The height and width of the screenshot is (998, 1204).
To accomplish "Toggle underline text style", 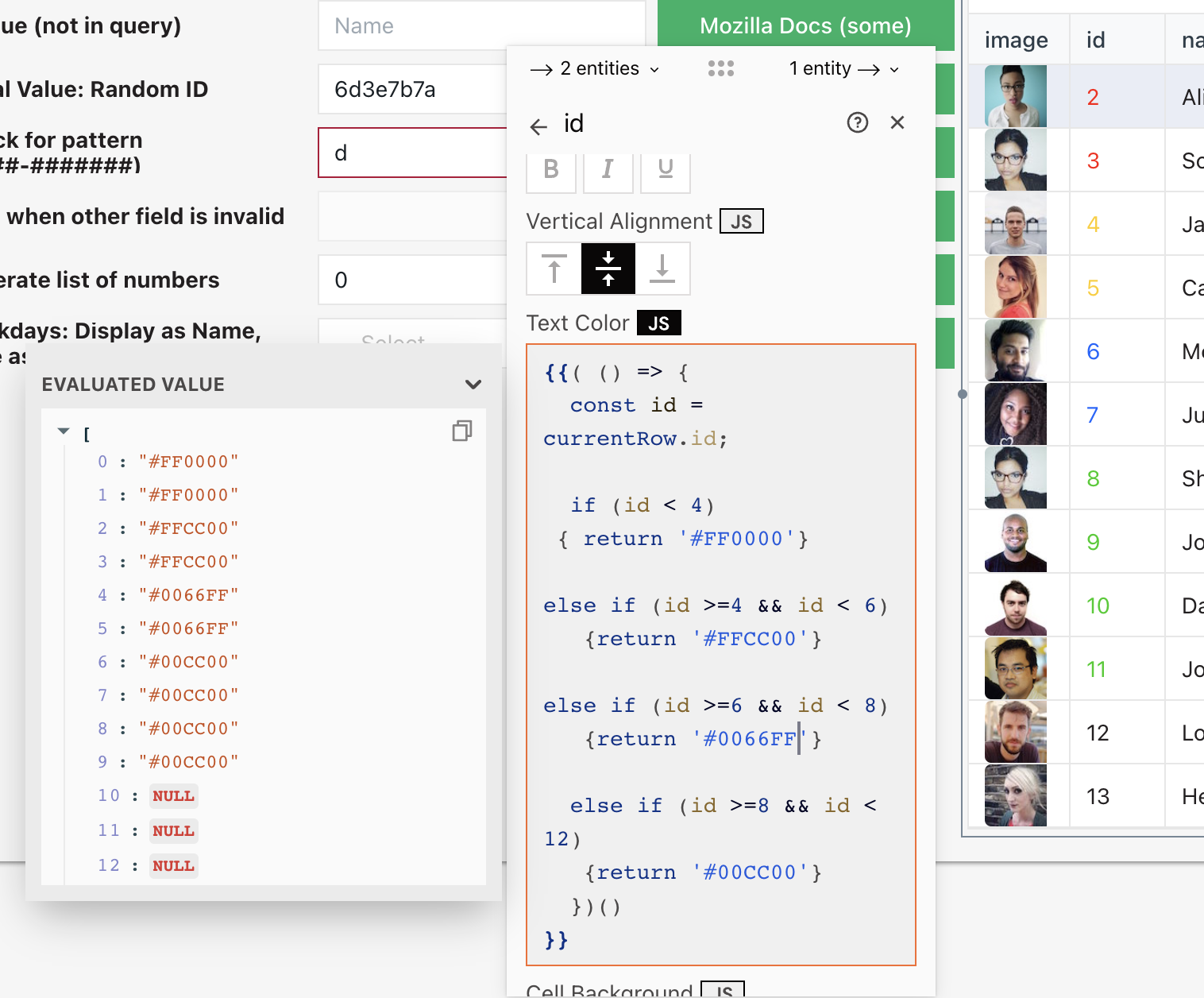I will 666,169.
